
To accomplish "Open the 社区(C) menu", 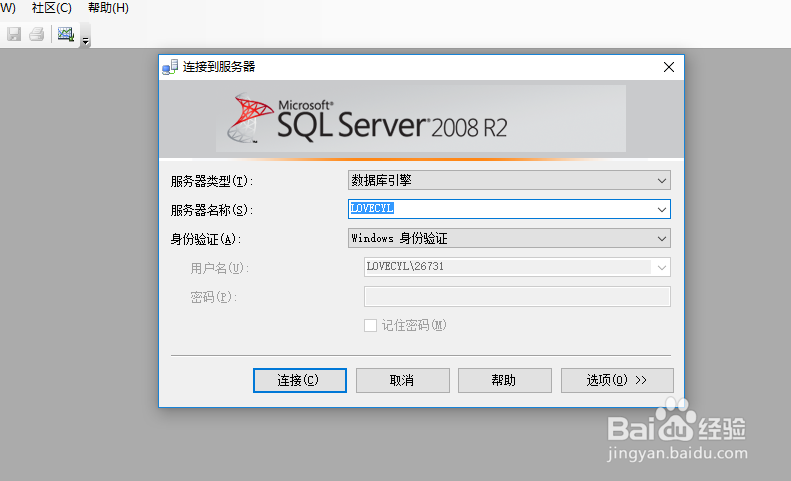I will pos(51,8).
